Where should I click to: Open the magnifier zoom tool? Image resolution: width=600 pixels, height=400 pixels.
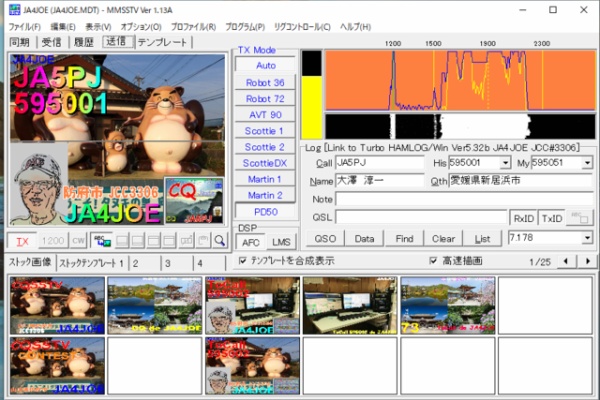220,241
